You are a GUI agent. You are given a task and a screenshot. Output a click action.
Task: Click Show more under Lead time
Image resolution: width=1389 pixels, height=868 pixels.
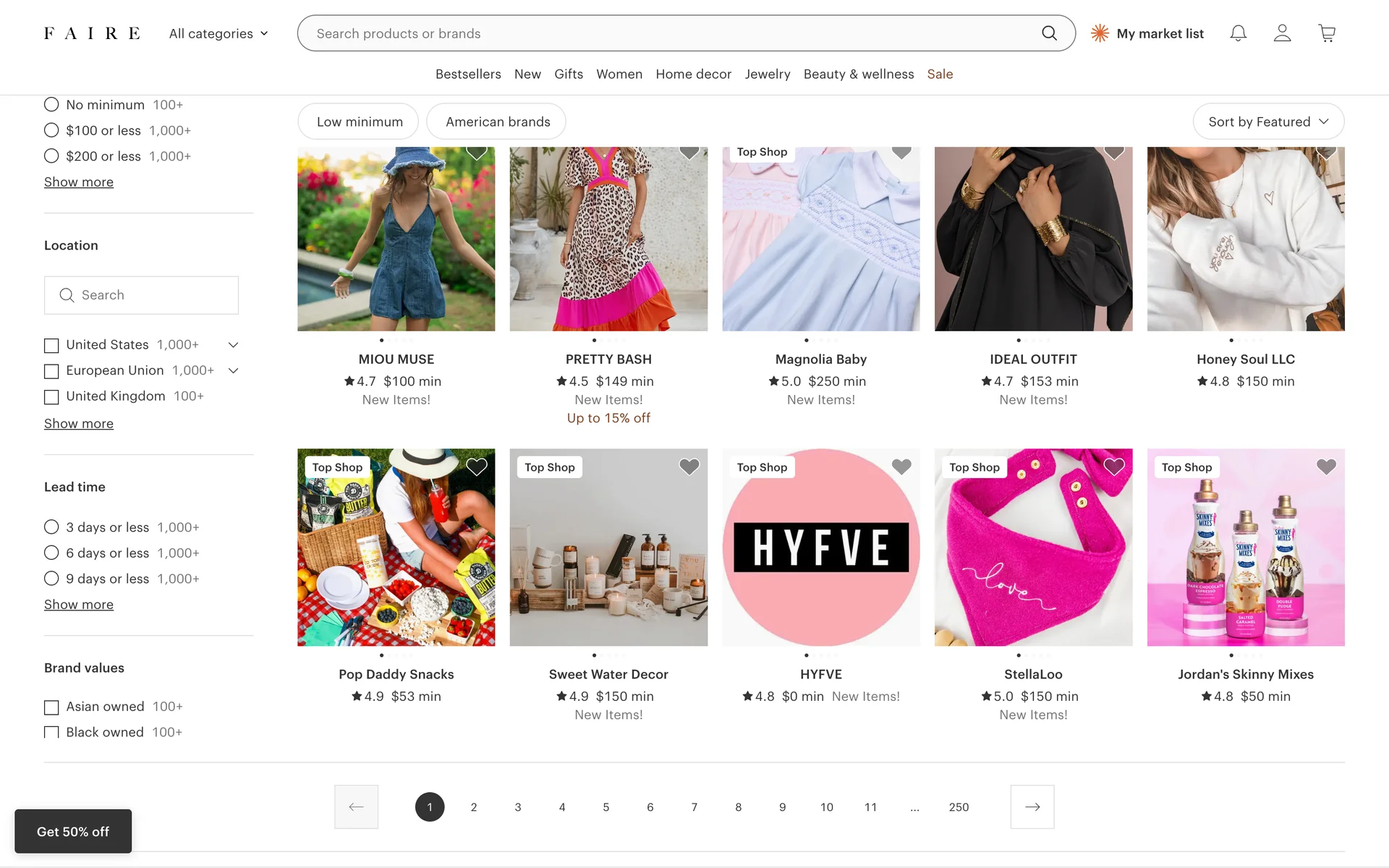pyautogui.click(x=79, y=605)
